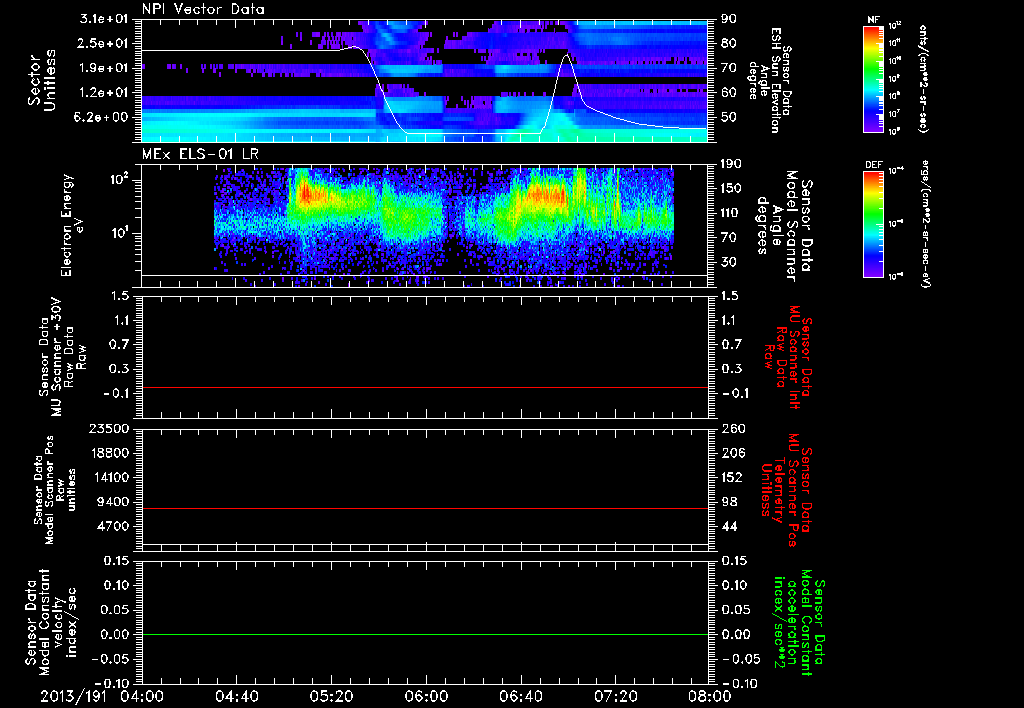Click the '260' telemetry tick value
The height and width of the screenshot is (708, 1024).
(x=732, y=428)
